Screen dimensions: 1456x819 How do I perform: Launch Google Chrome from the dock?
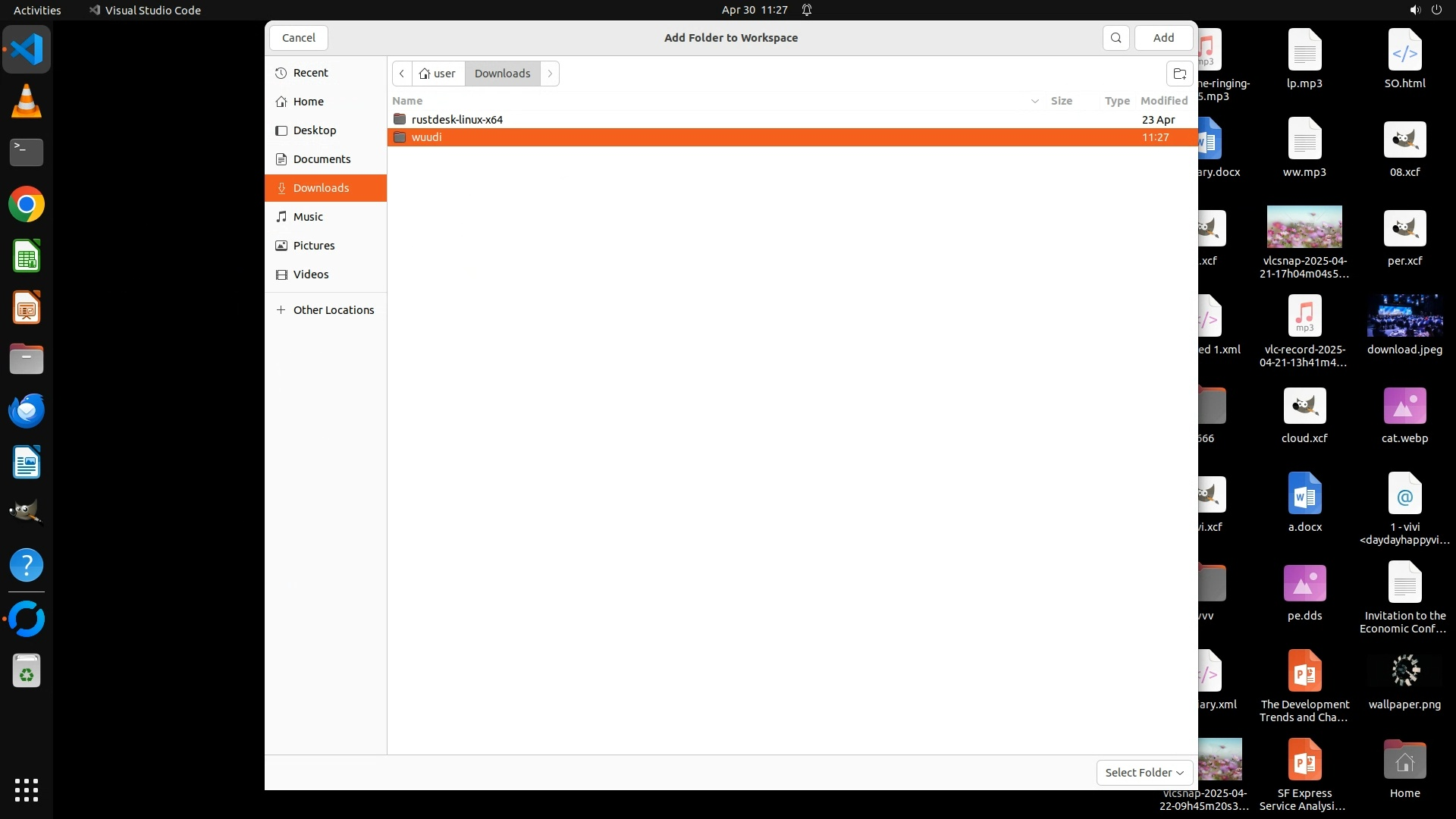[27, 205]
